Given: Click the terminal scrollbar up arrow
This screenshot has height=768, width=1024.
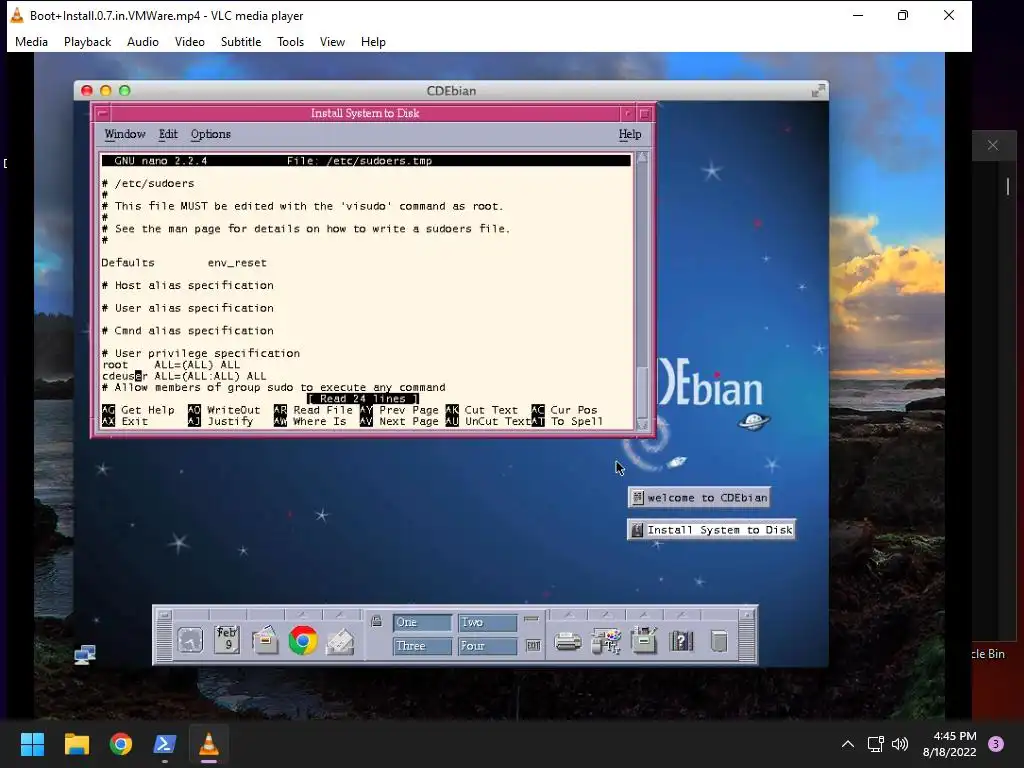Looking at the screenshot, I should (643, 157).
